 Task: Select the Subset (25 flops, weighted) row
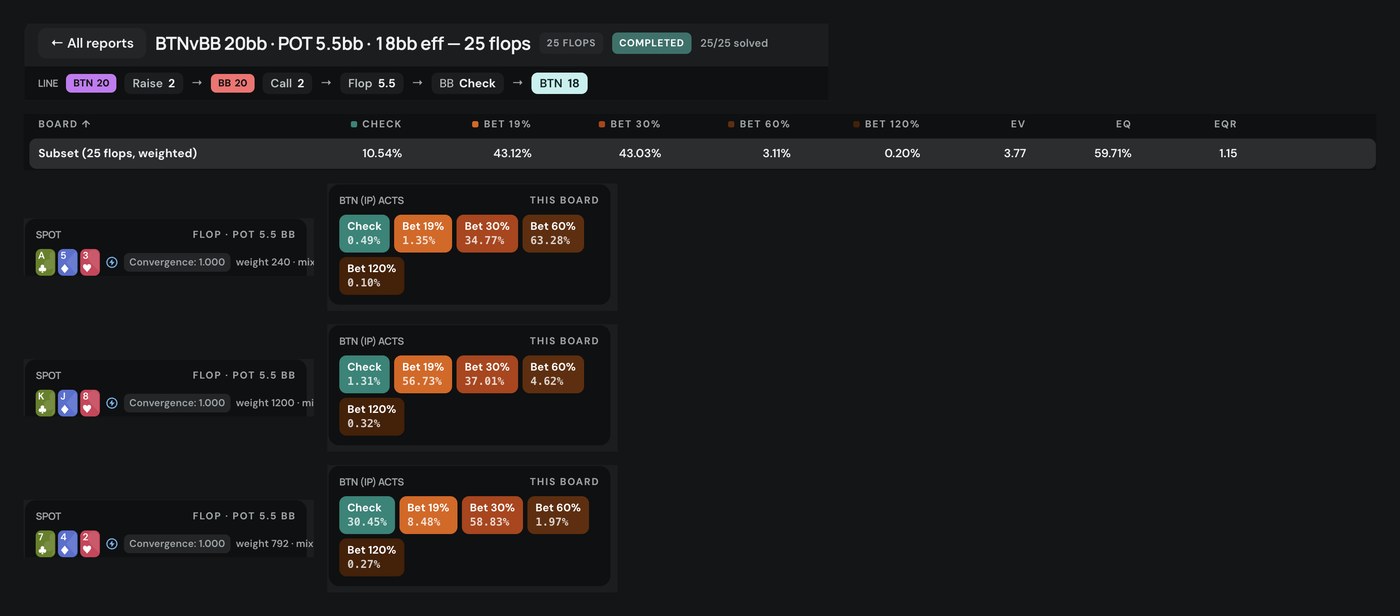(x=702, y=153)
